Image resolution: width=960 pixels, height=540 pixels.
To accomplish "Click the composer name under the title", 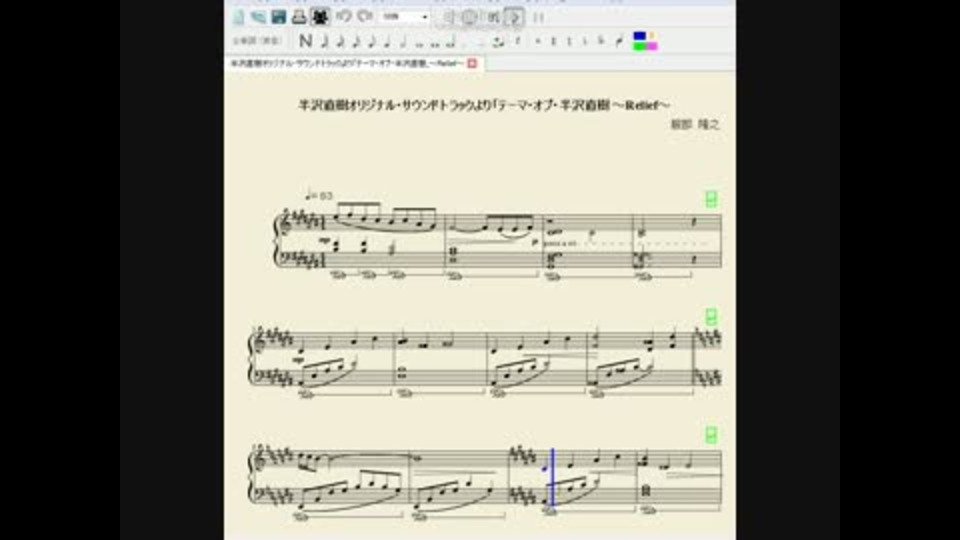I will tap(694, 124).
